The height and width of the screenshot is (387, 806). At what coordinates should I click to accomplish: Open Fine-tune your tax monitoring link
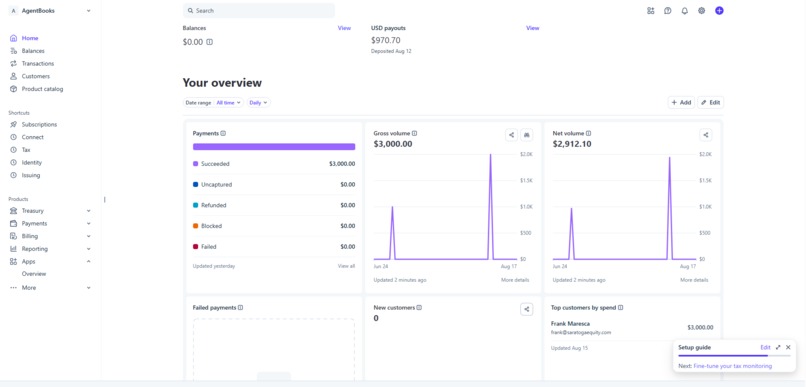[732, 366]
